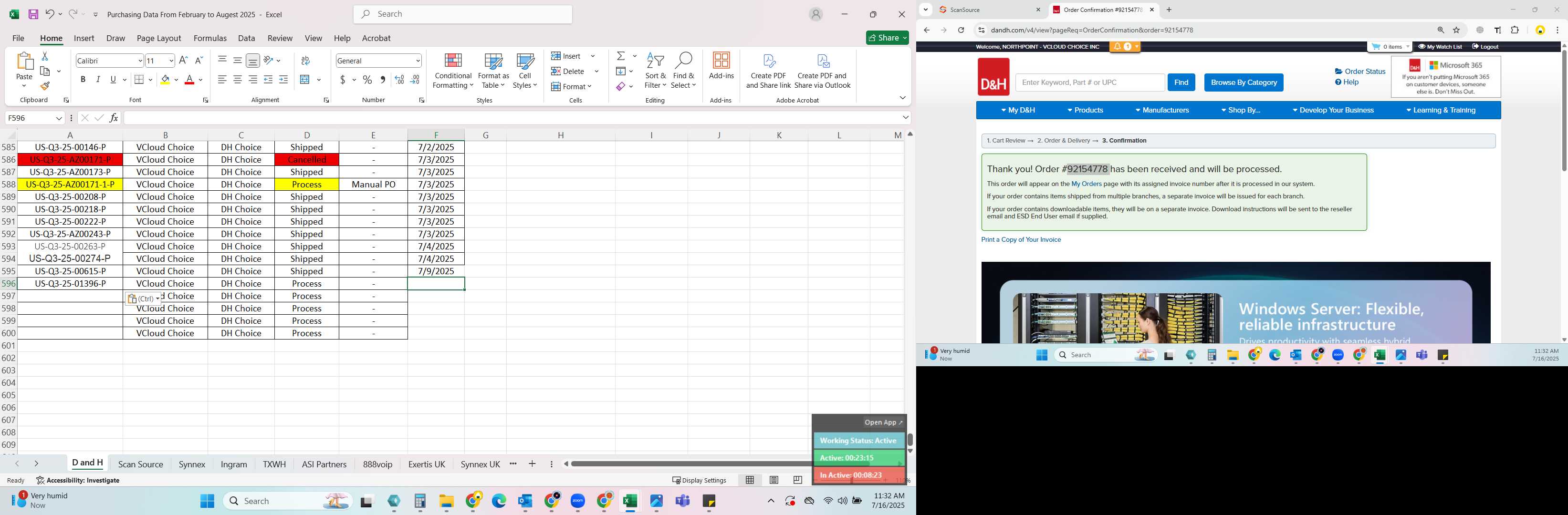Open the Paste options arrow
The image size is (1568, 515).
pos(24,86)
